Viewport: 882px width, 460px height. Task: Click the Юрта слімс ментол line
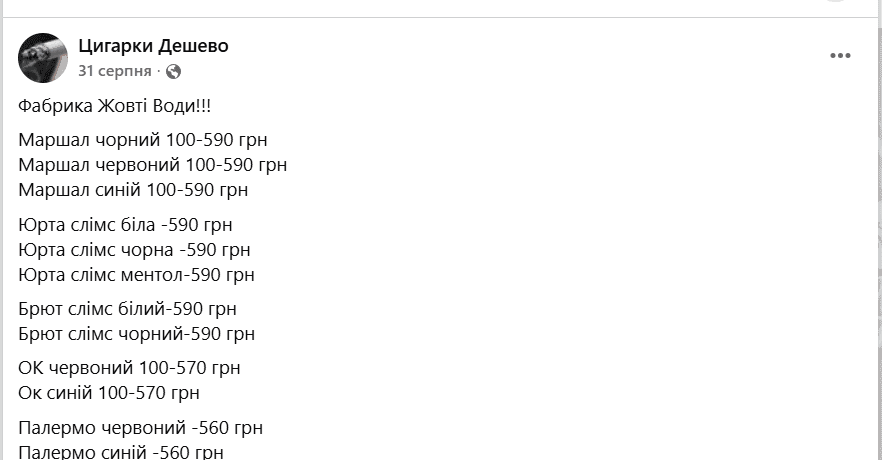click(x=136, y=274)
